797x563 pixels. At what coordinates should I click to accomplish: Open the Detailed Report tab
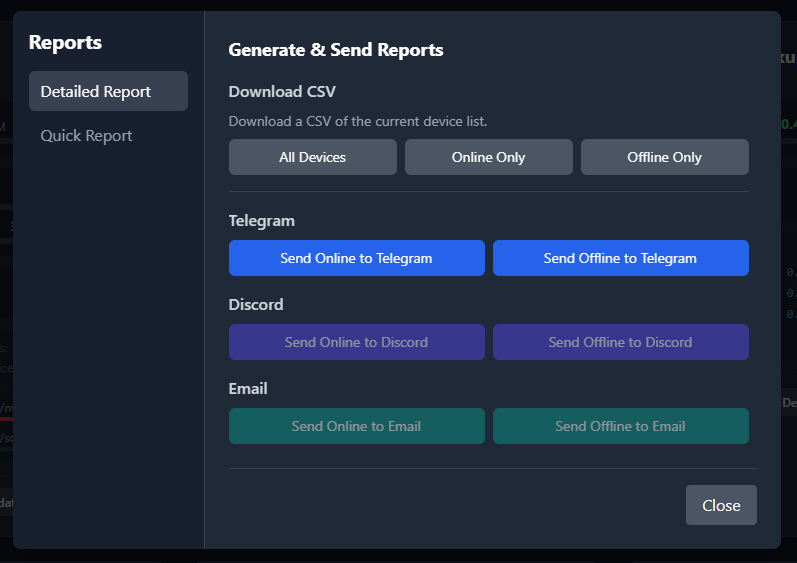108,91
